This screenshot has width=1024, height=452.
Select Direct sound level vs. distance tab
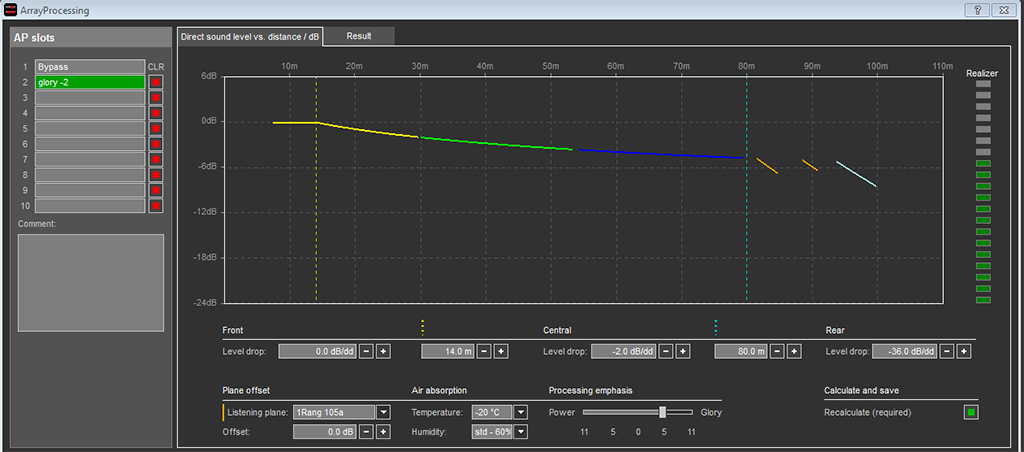coord(250,36)
